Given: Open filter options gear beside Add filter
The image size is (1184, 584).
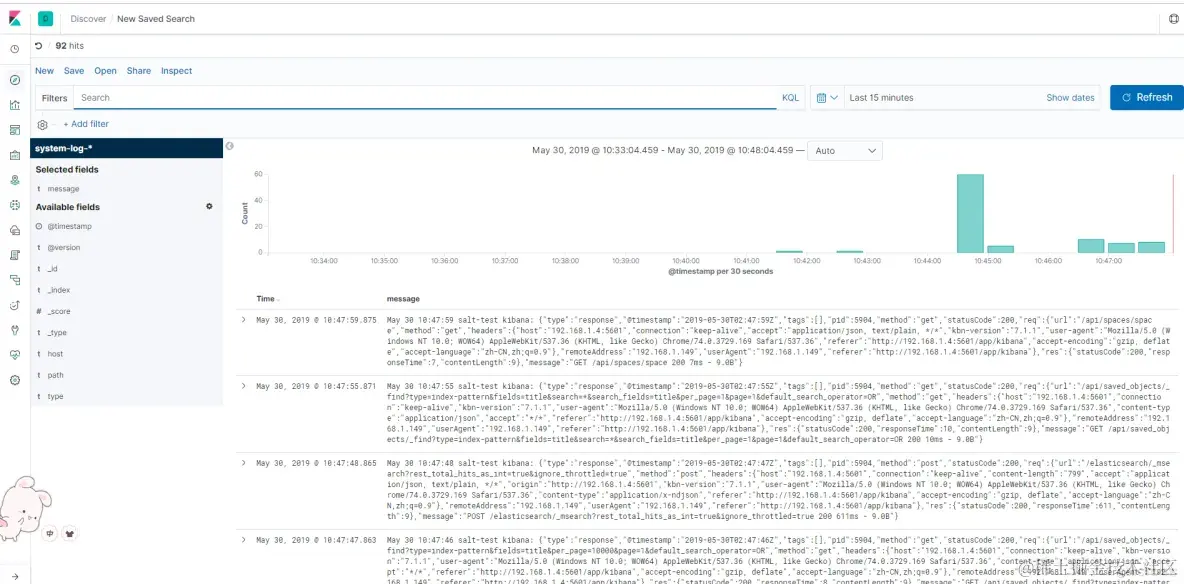Looking at the screenshot, I should (x=42, y=124).
